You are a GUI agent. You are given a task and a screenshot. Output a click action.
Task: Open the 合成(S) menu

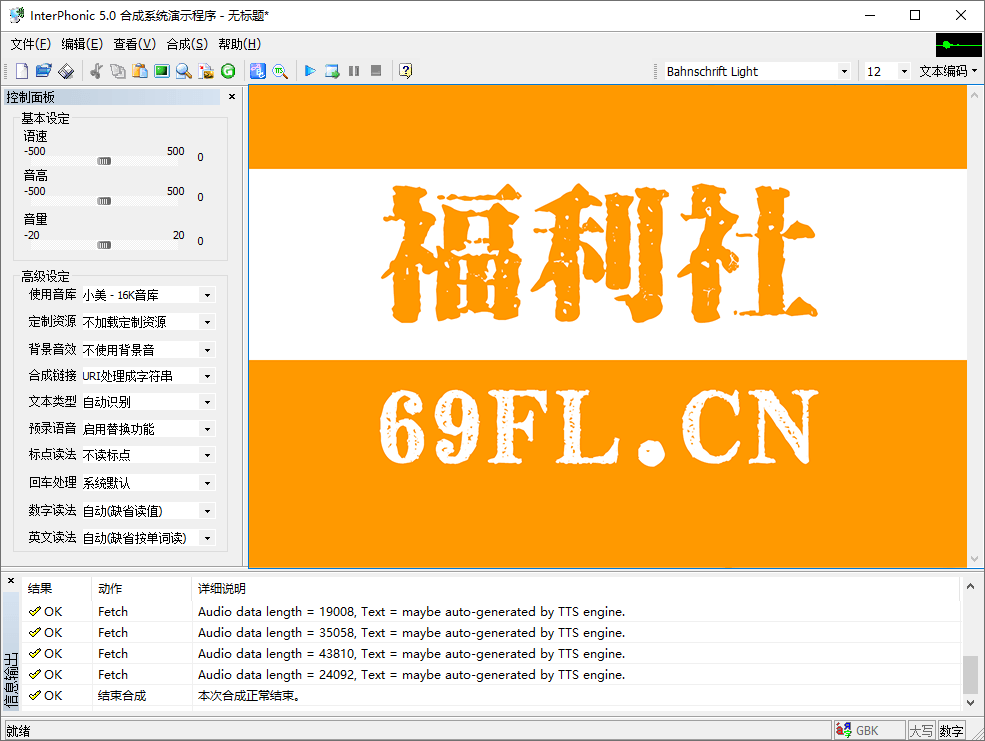[187, 44]
